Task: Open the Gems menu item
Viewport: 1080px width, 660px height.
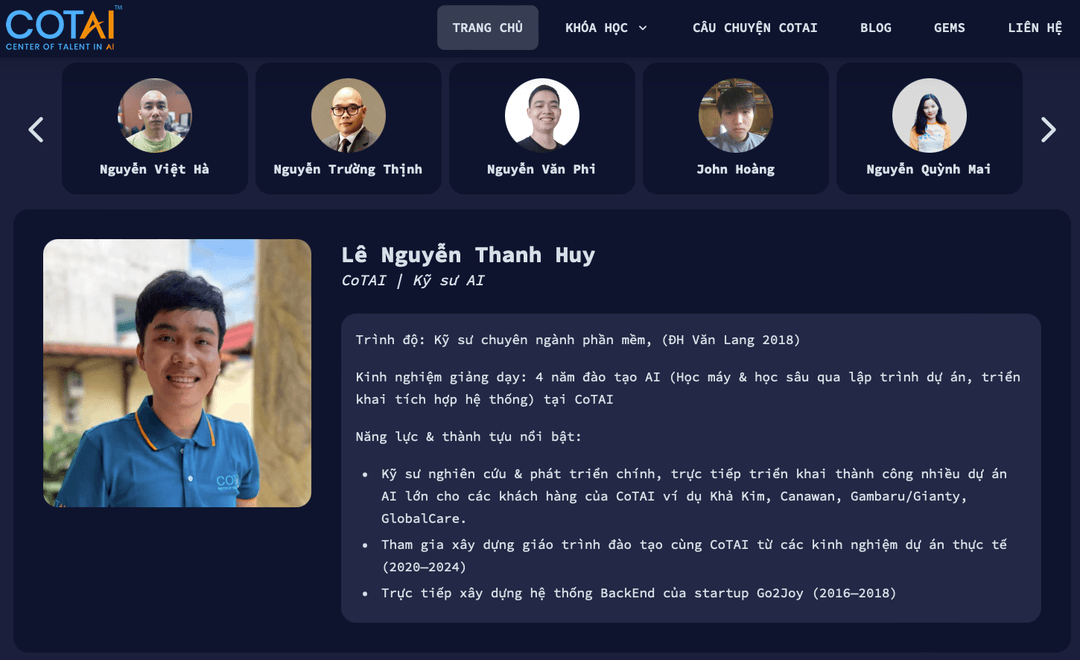Action: pos(949,28)
